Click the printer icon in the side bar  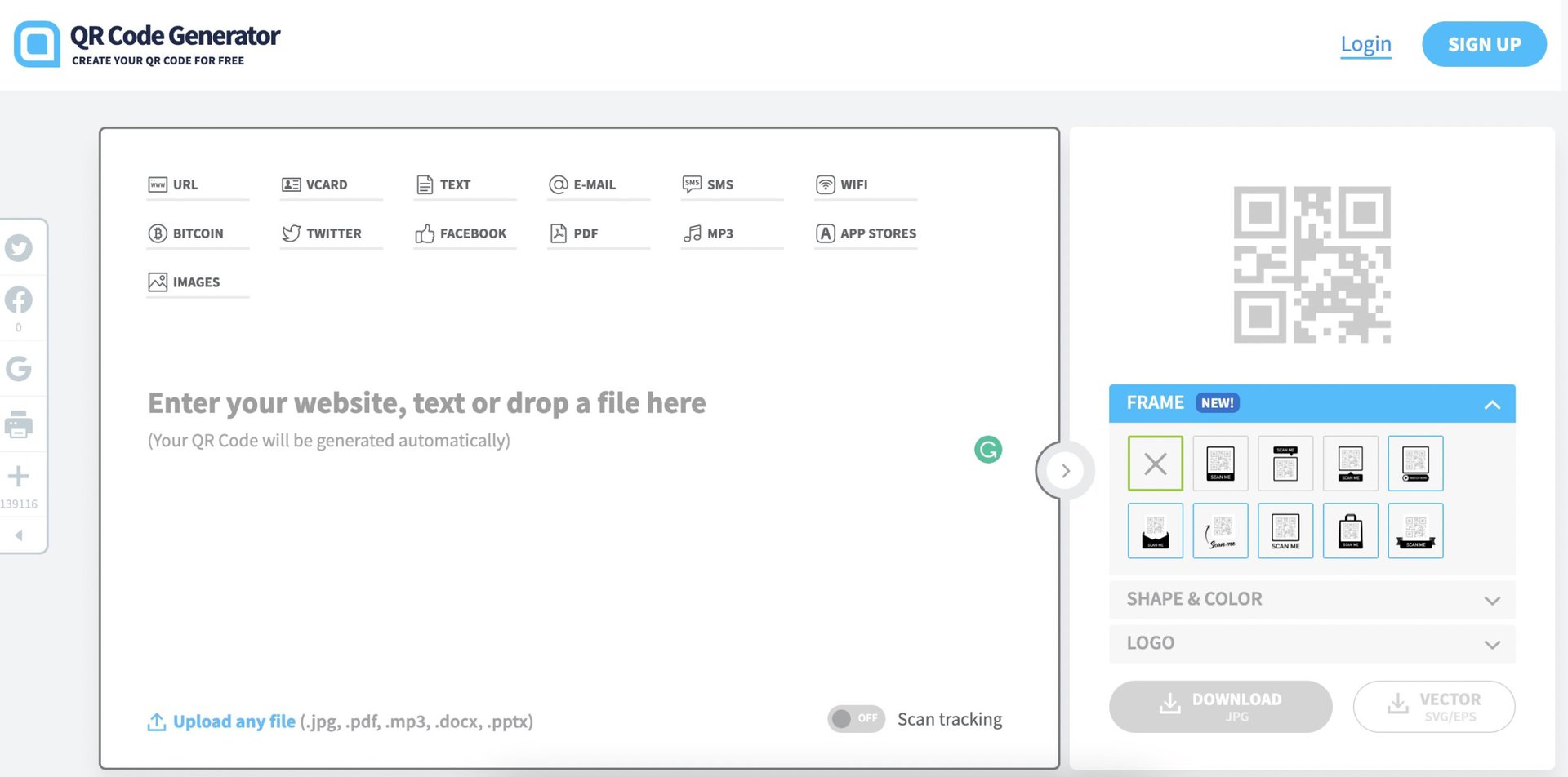coord(19,424)
